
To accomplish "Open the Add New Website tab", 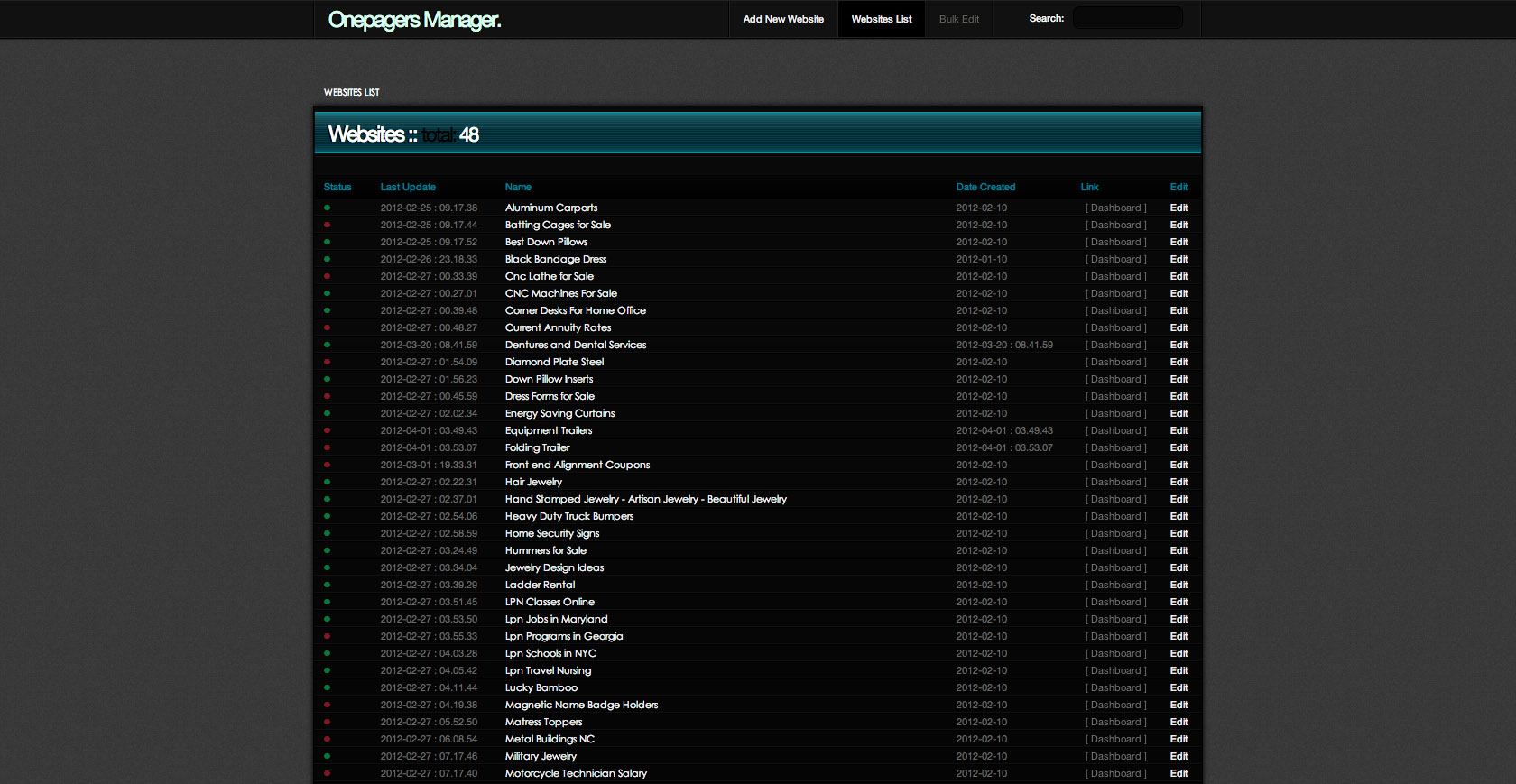I will click(x=783, y=19).
